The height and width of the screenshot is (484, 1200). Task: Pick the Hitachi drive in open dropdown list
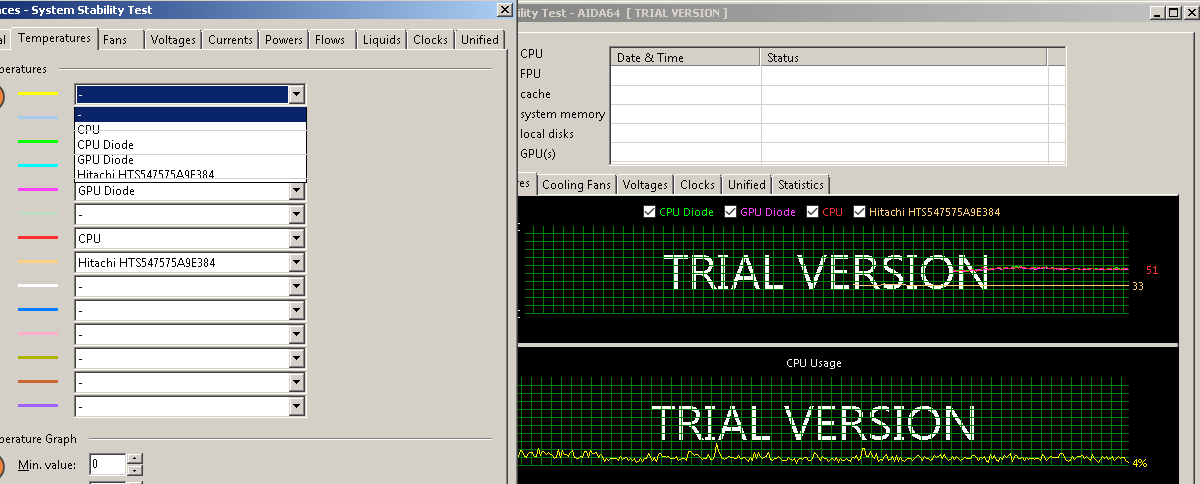tap(190, 174)
